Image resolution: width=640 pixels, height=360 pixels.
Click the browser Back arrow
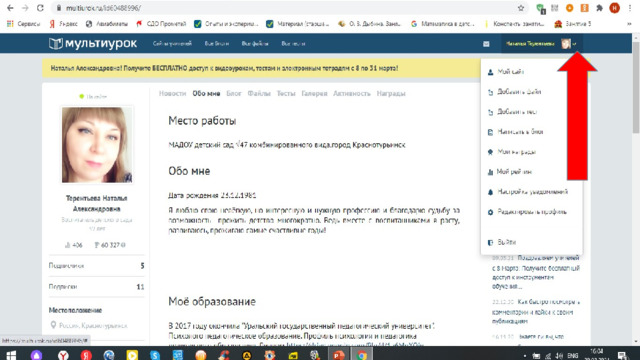click(x=10, y=8)
